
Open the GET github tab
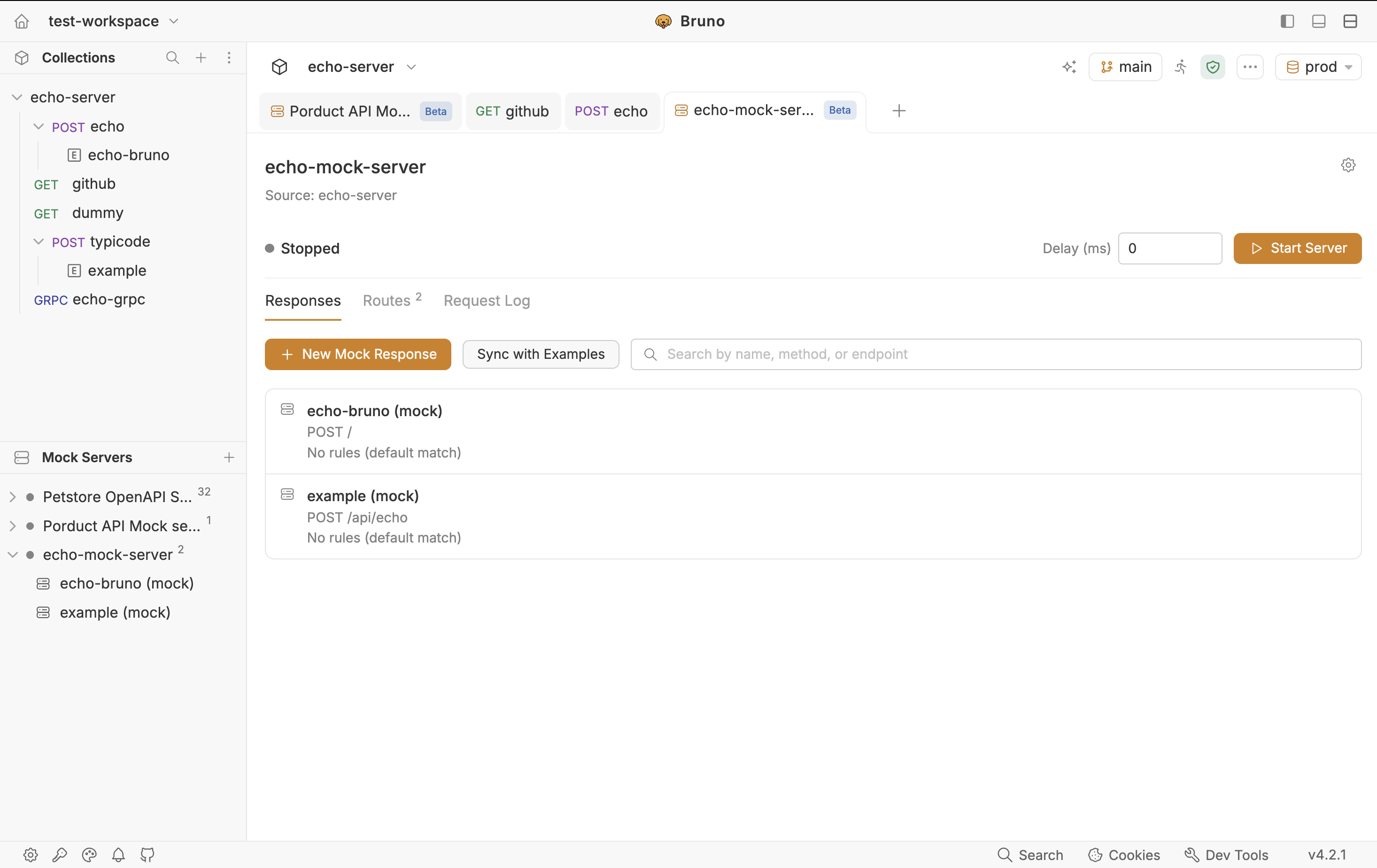pos(512,111)
